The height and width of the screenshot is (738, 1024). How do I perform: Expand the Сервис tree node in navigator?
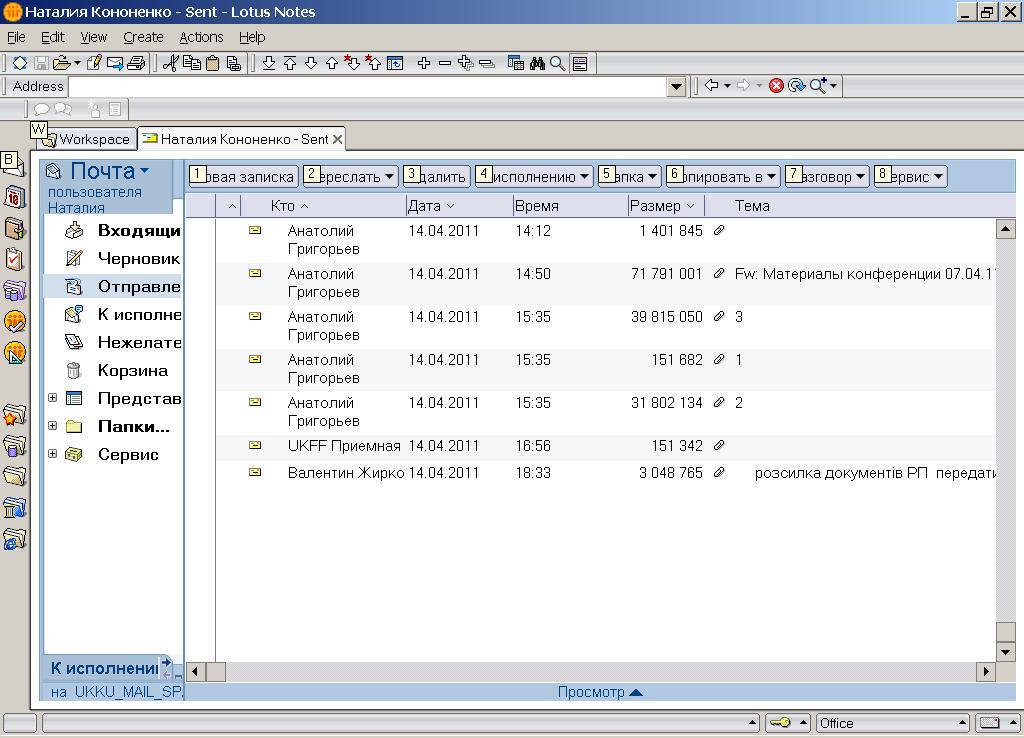point(53,454)
